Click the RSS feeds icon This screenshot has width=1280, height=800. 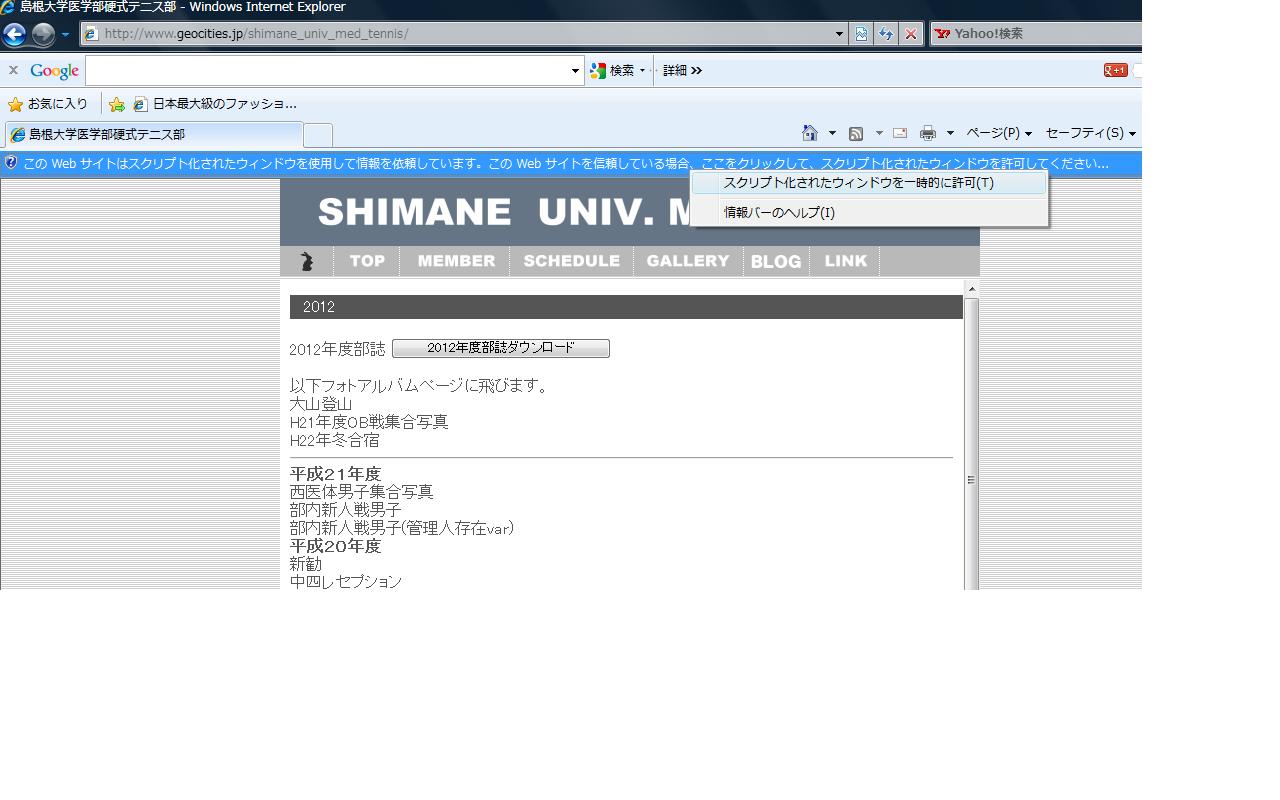point(856,133)
